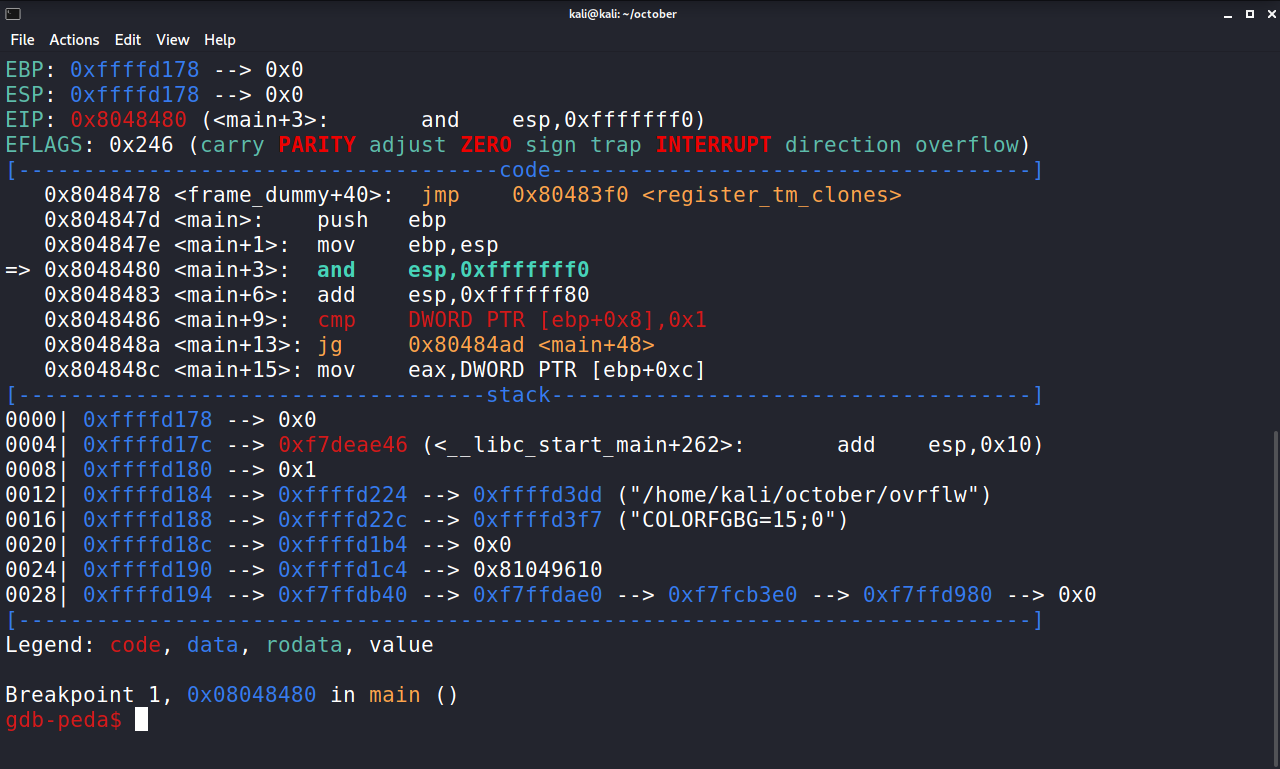
Task: Click the __libc_start_main+262 label
Action: pyautogui.click(x=583, y=445)
